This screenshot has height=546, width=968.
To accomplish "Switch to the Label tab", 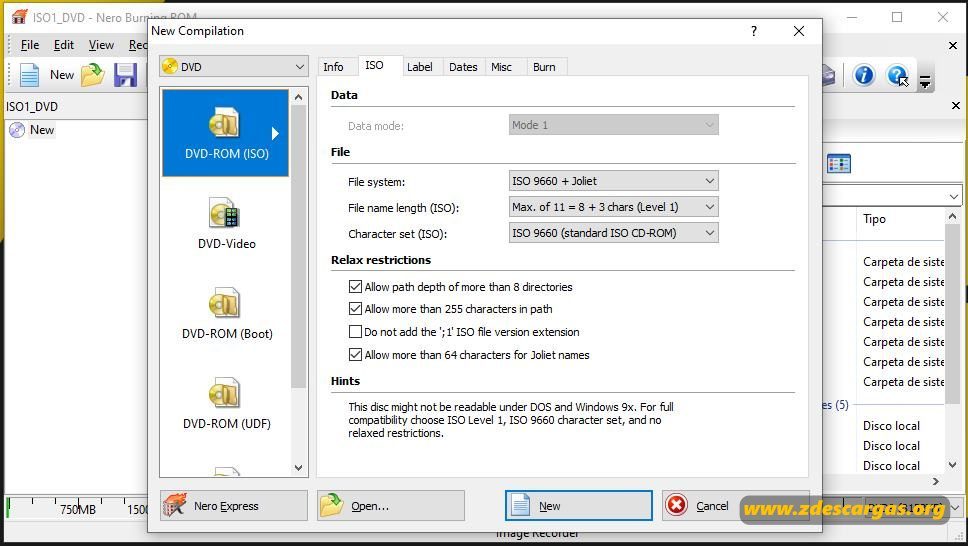I will (419, 67).
